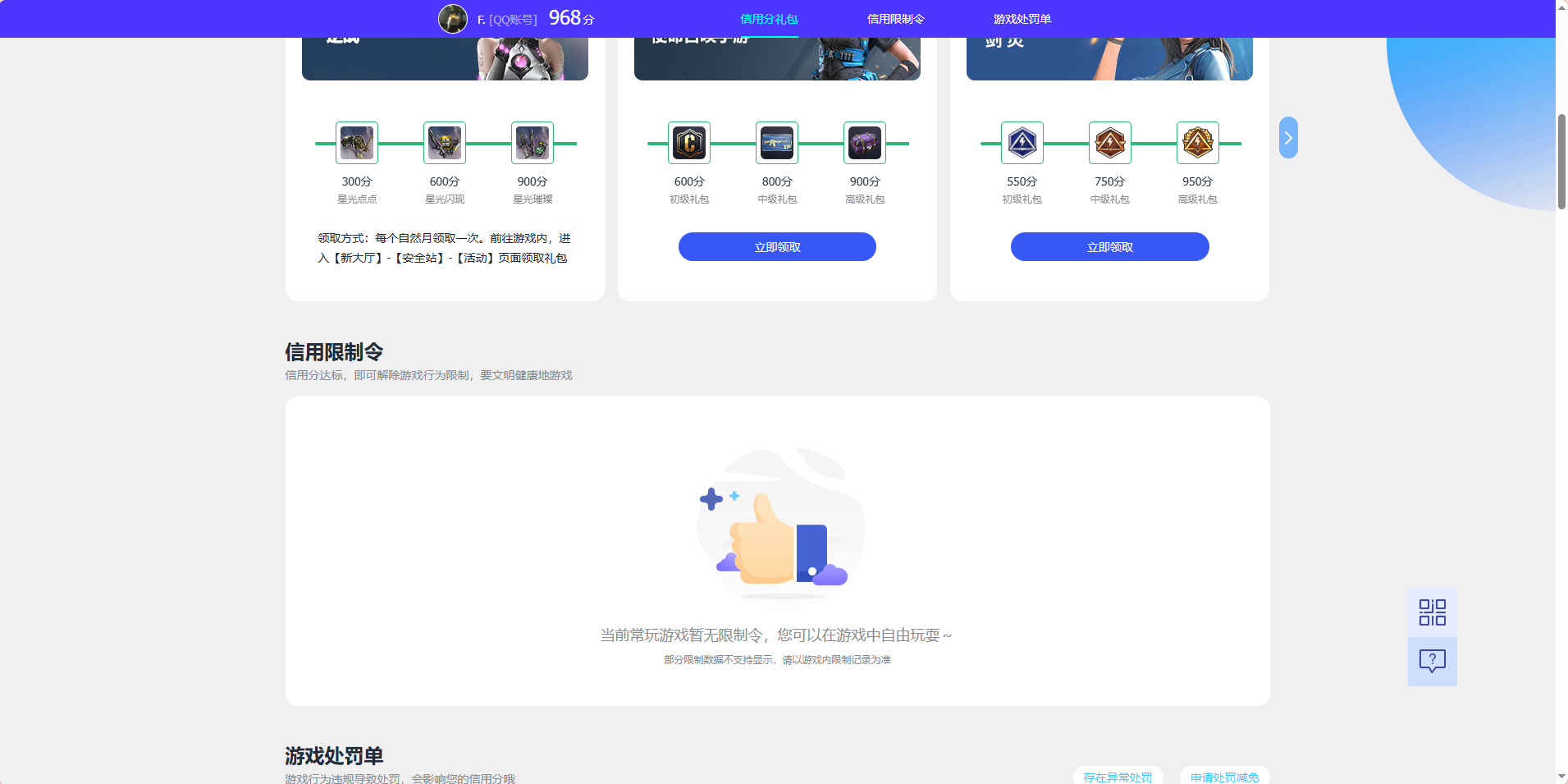Viewport: 1568px width, 784px height.
Task: Open the QR code icon on the right
Action: pyautogui.click(x=1432, y=612)
